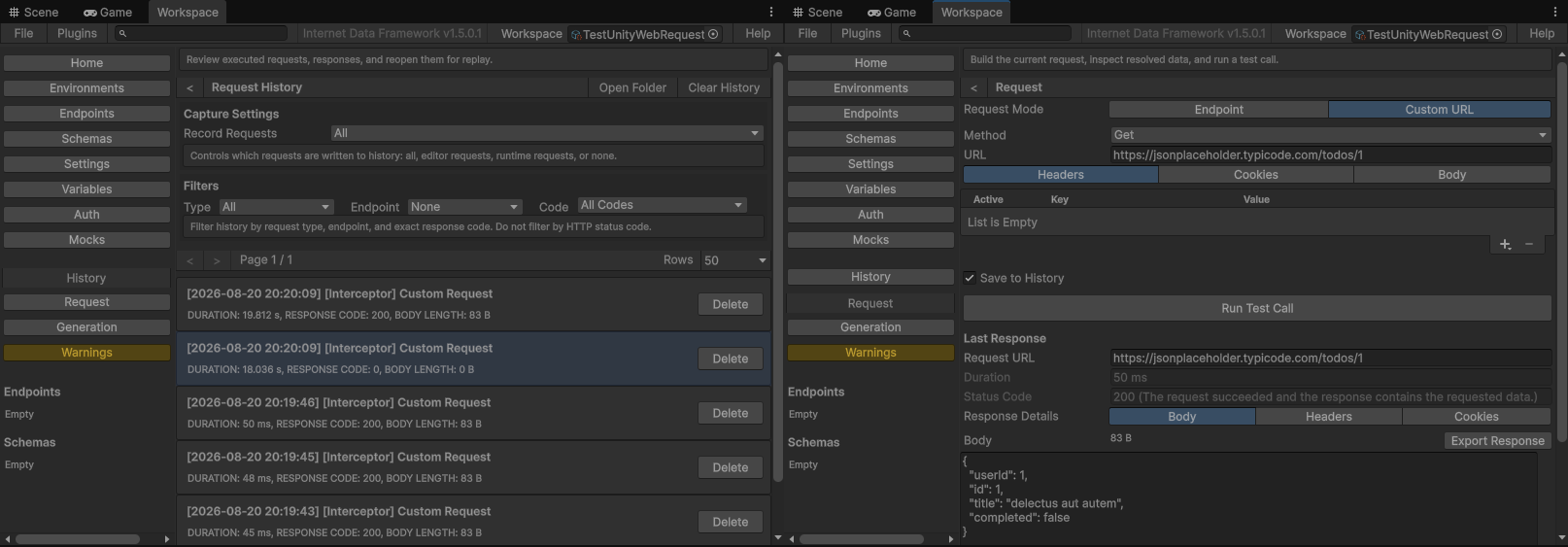
Task: Delete the 20:19:43 Custom Request entry
Action: point(731,522)
